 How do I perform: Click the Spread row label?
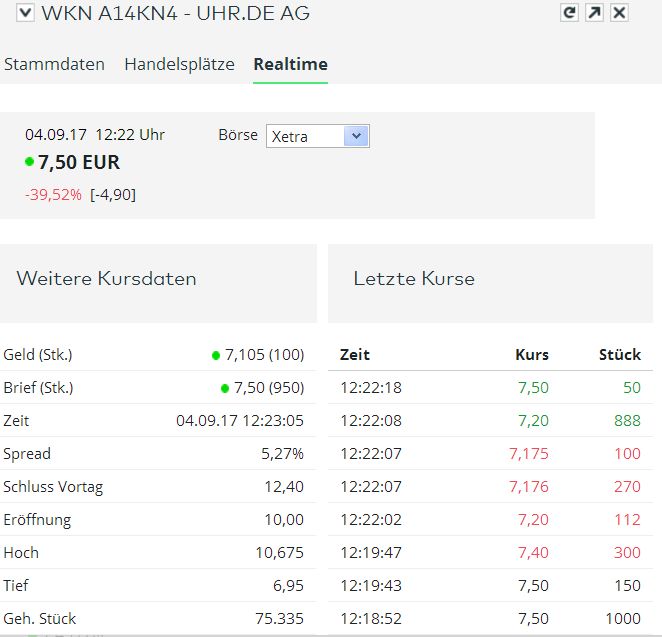[27, 454]
